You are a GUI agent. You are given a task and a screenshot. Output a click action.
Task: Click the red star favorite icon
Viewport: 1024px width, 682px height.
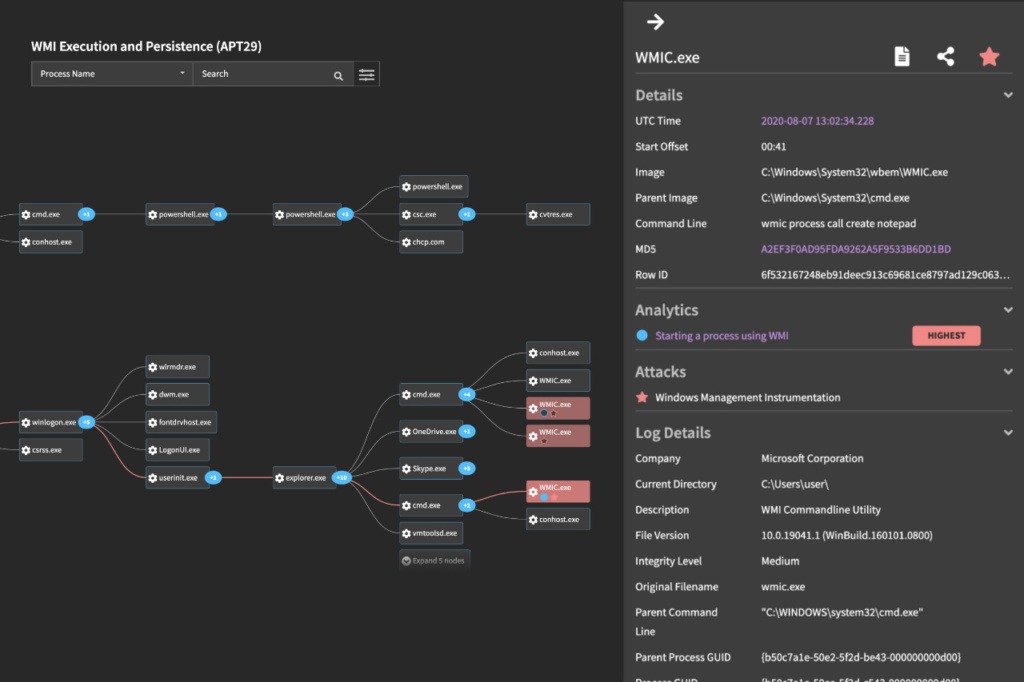pyautogui.click(x=989, y=57)
